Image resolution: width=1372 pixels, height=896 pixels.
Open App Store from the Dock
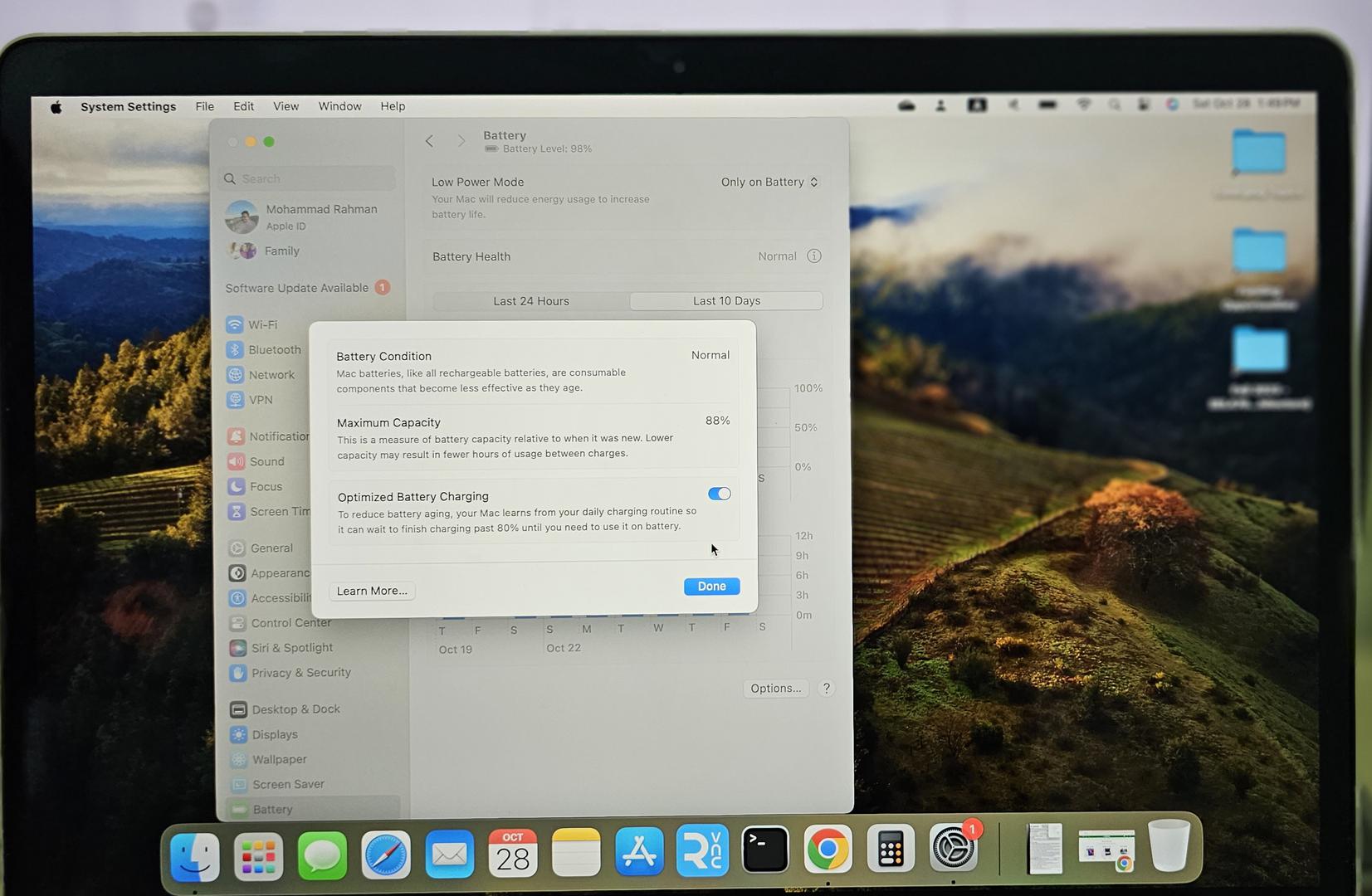click(x=639, y=850)
